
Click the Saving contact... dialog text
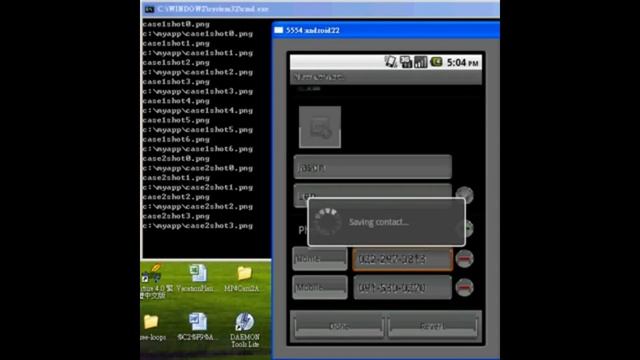coord(379,222)
